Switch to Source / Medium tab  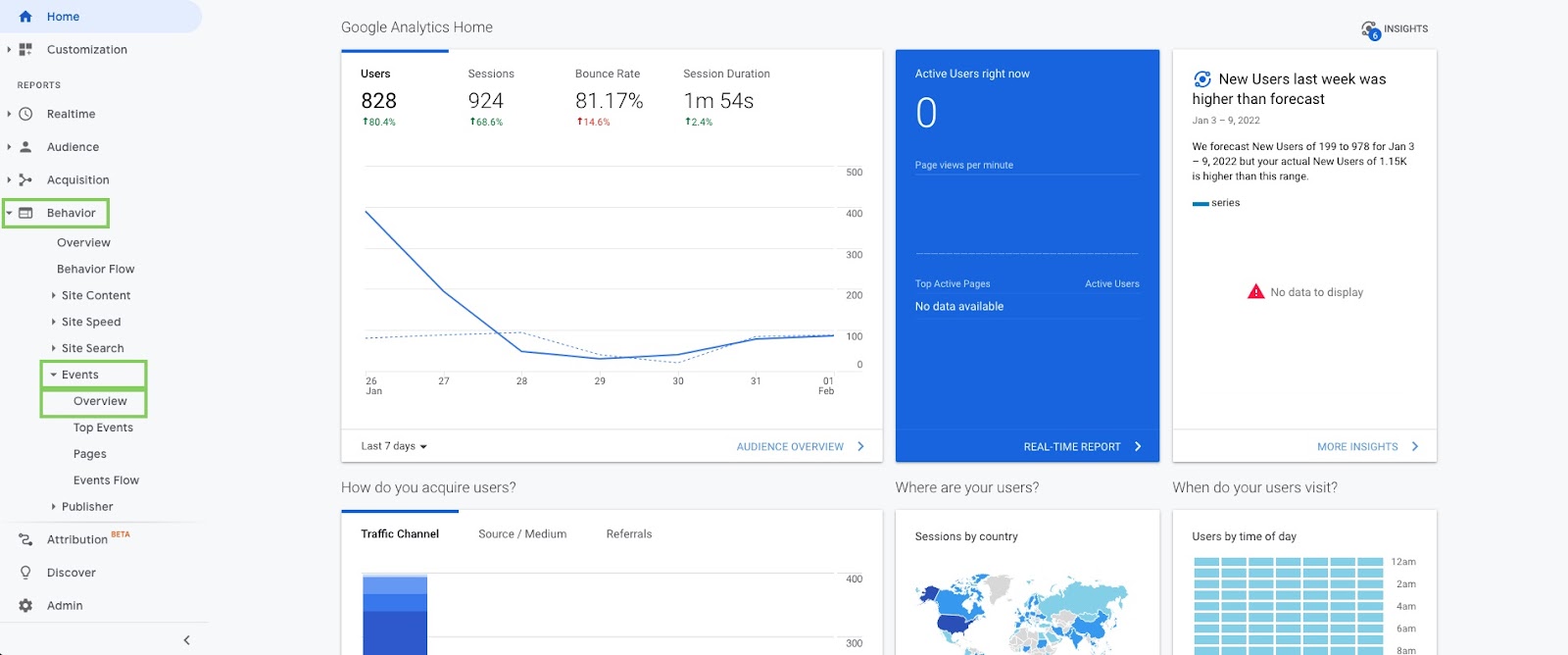click(522, 534)
